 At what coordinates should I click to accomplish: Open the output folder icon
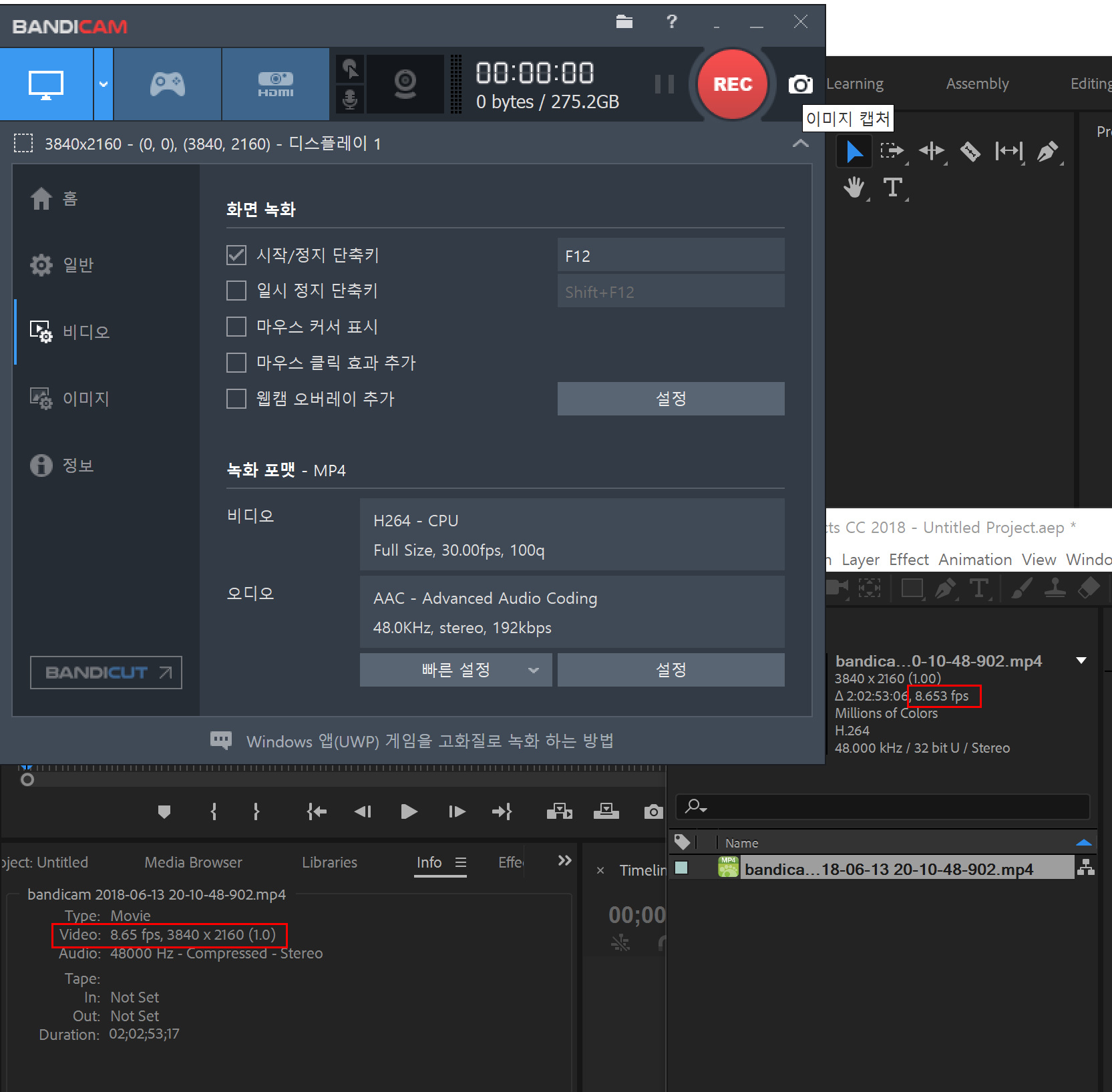(x=624, y=22)
